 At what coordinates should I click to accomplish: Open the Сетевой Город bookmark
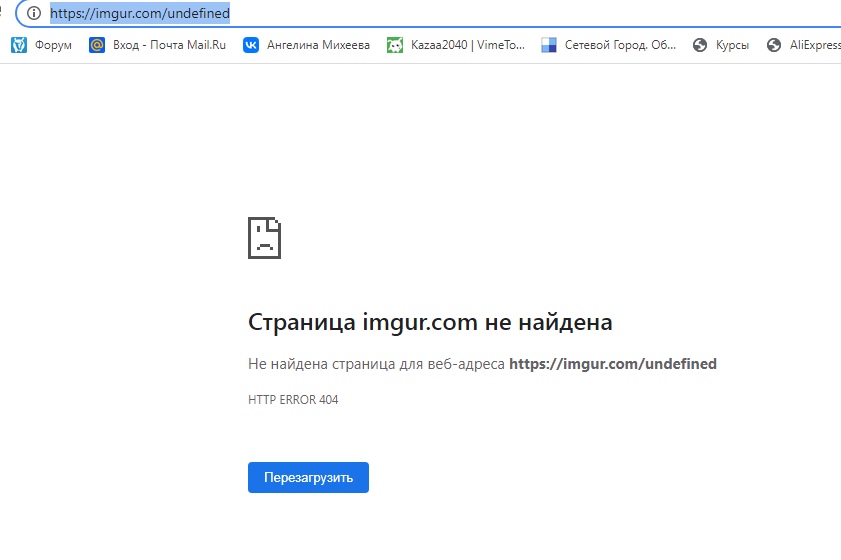620,45
